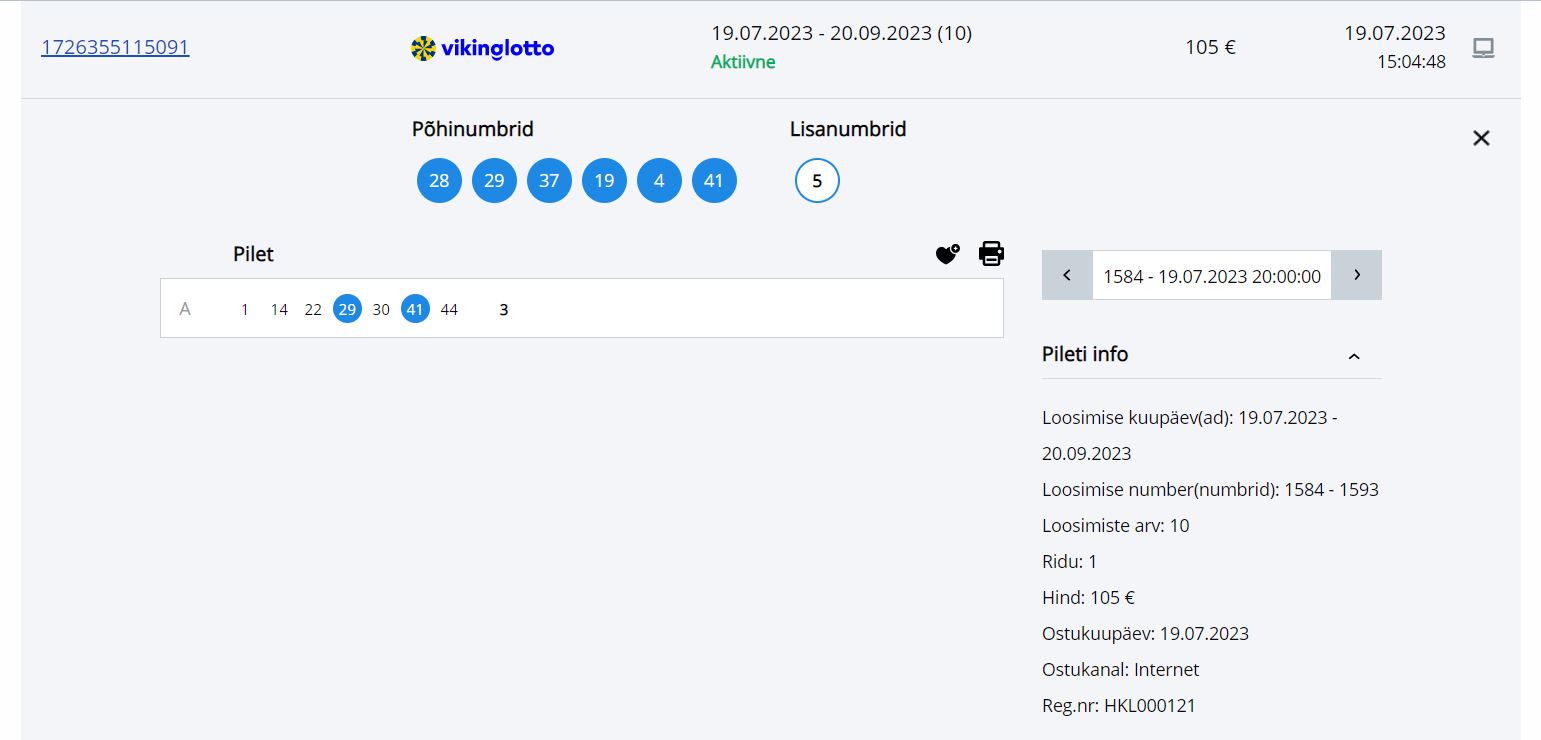Print the ticket using printer icon

click(991, 254)
